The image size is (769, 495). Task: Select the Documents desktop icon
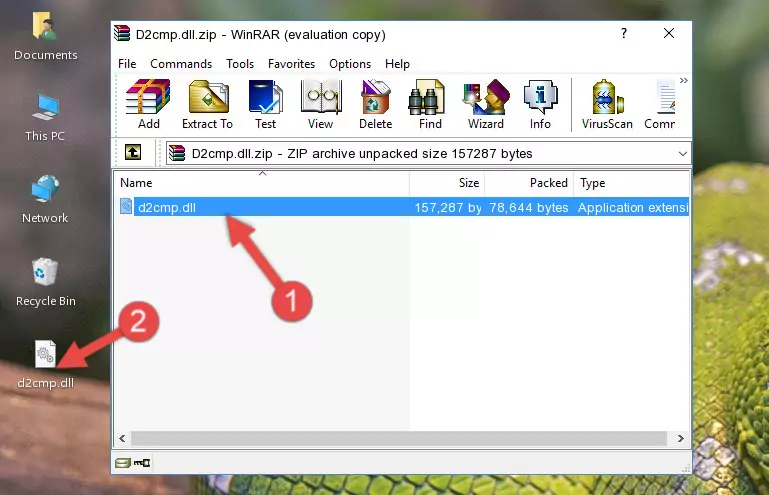point(45,37)
